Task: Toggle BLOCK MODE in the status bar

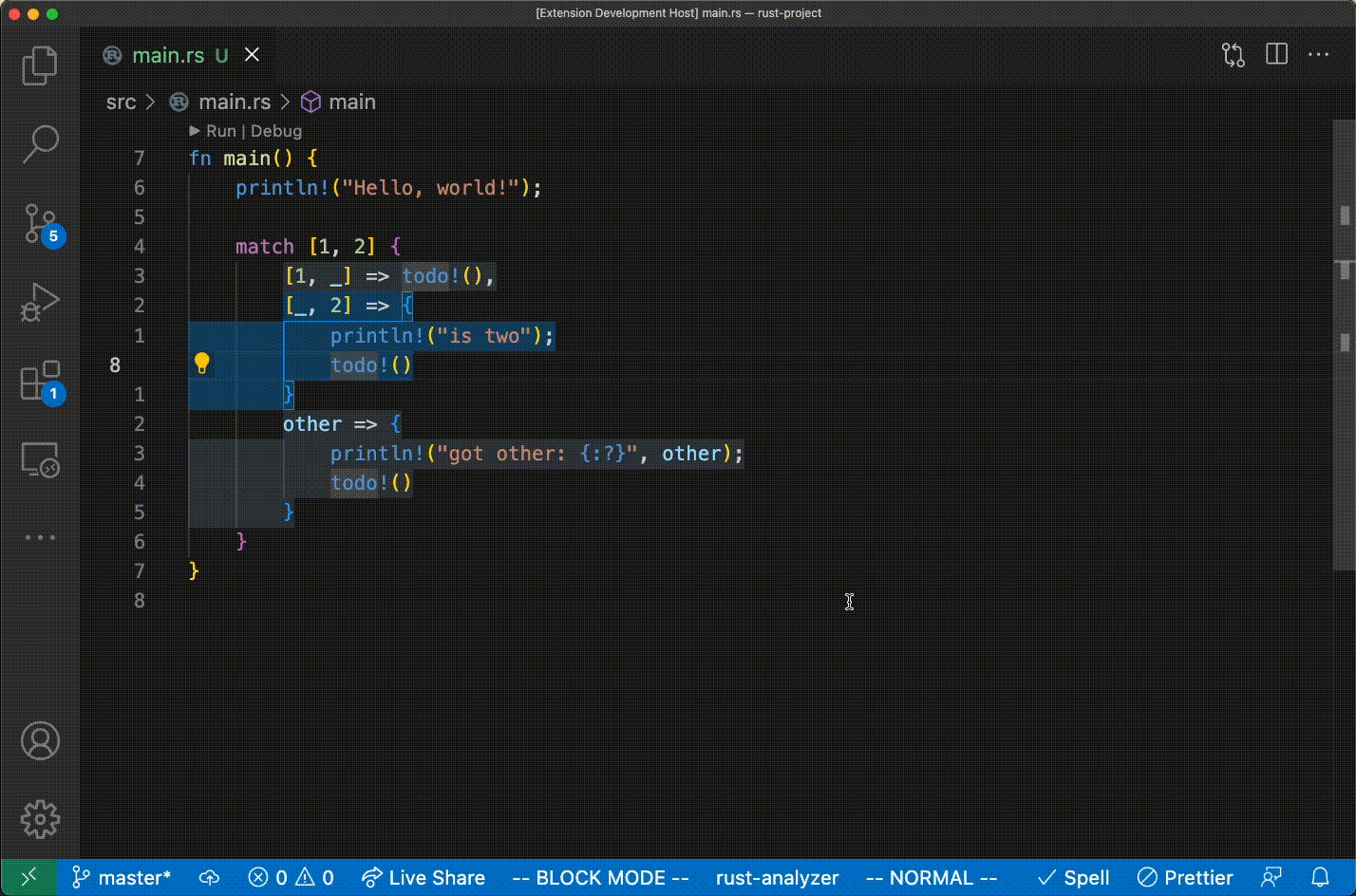Action: point(599,877)
